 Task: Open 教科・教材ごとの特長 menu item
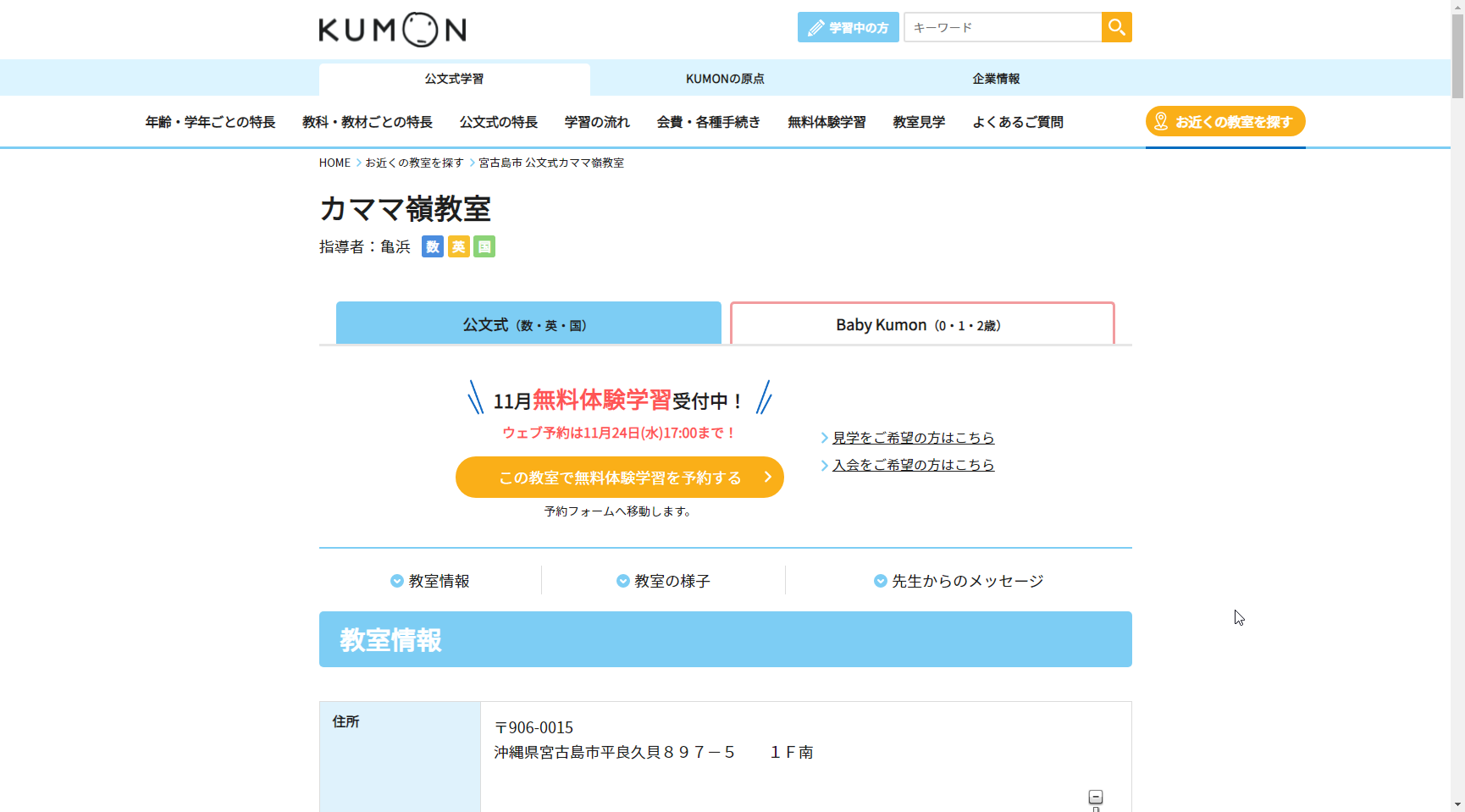point(368,122)
